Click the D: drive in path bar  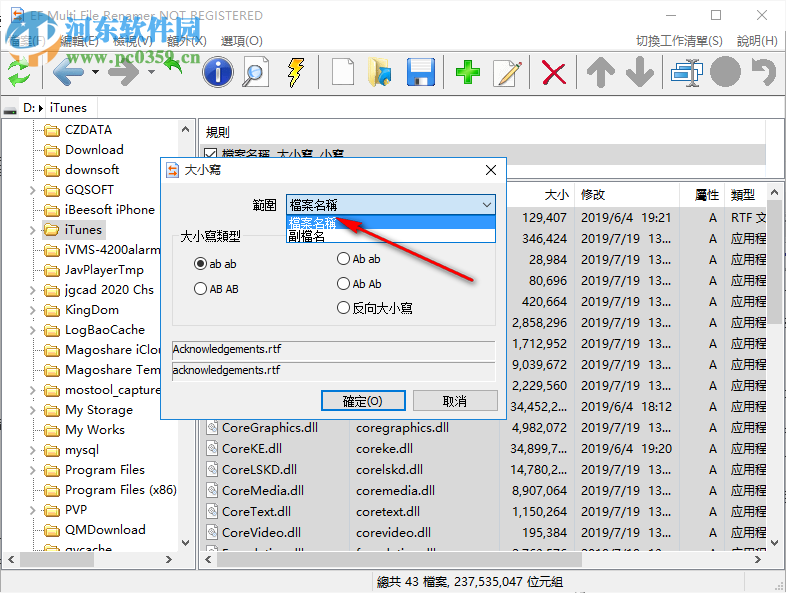click(29, 108)
